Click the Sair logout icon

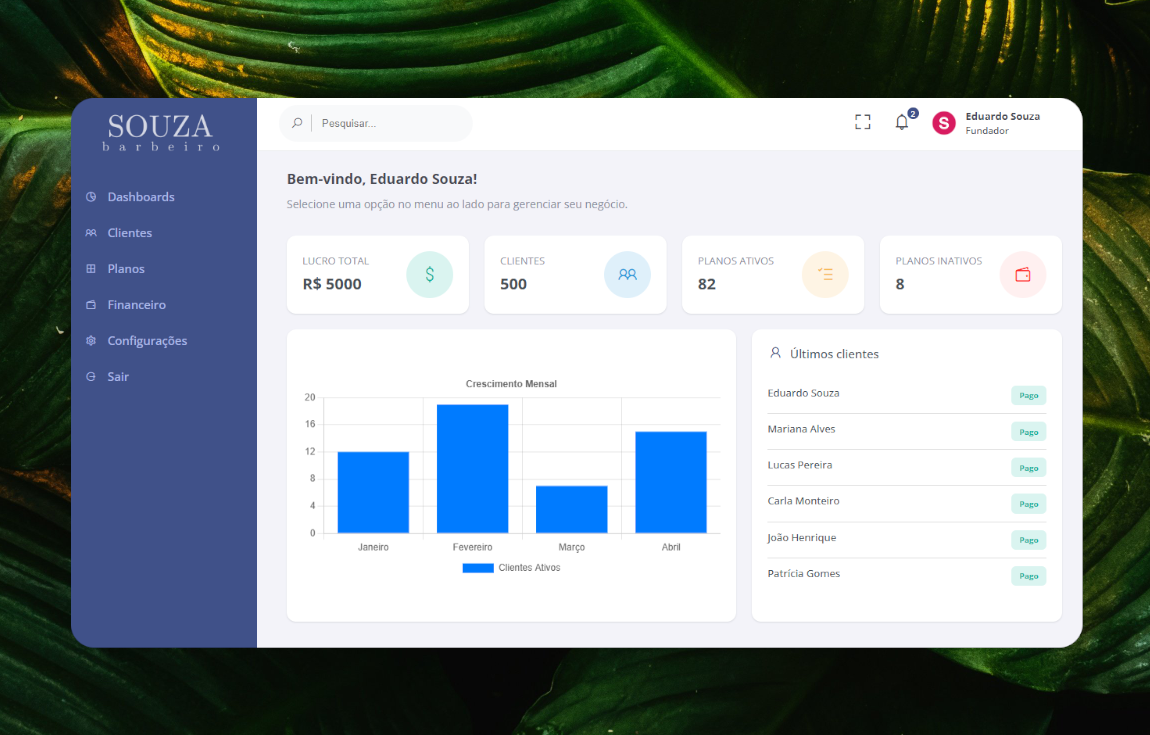click(91, 376)
